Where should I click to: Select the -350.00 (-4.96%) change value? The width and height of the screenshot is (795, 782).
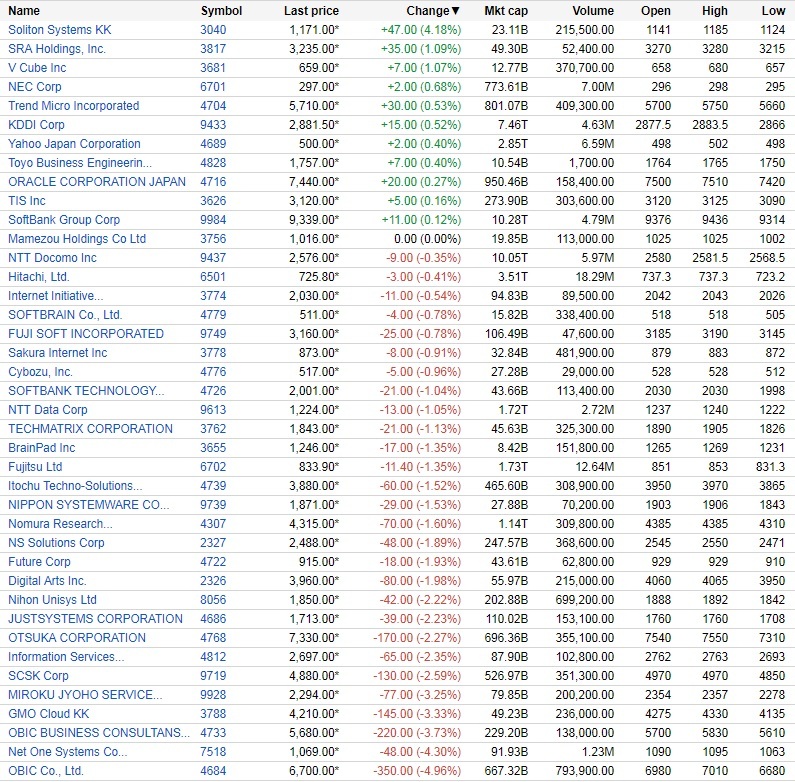(x=417, y=771)
